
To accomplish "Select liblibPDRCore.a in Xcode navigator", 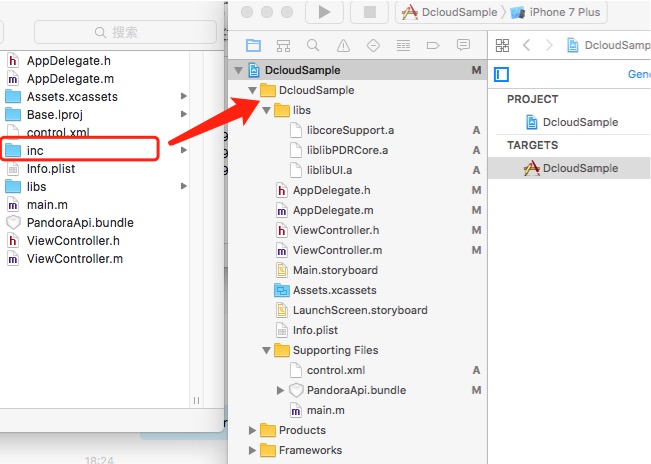I will pos(348,150).
